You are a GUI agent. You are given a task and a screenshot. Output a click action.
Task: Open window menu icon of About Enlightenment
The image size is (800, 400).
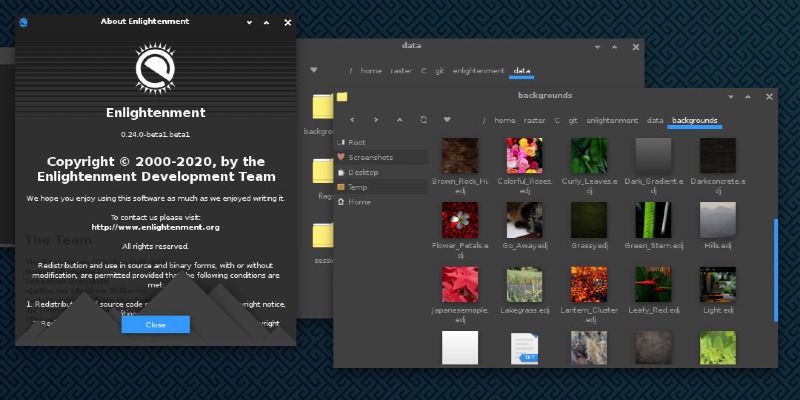tap(24, 21)
